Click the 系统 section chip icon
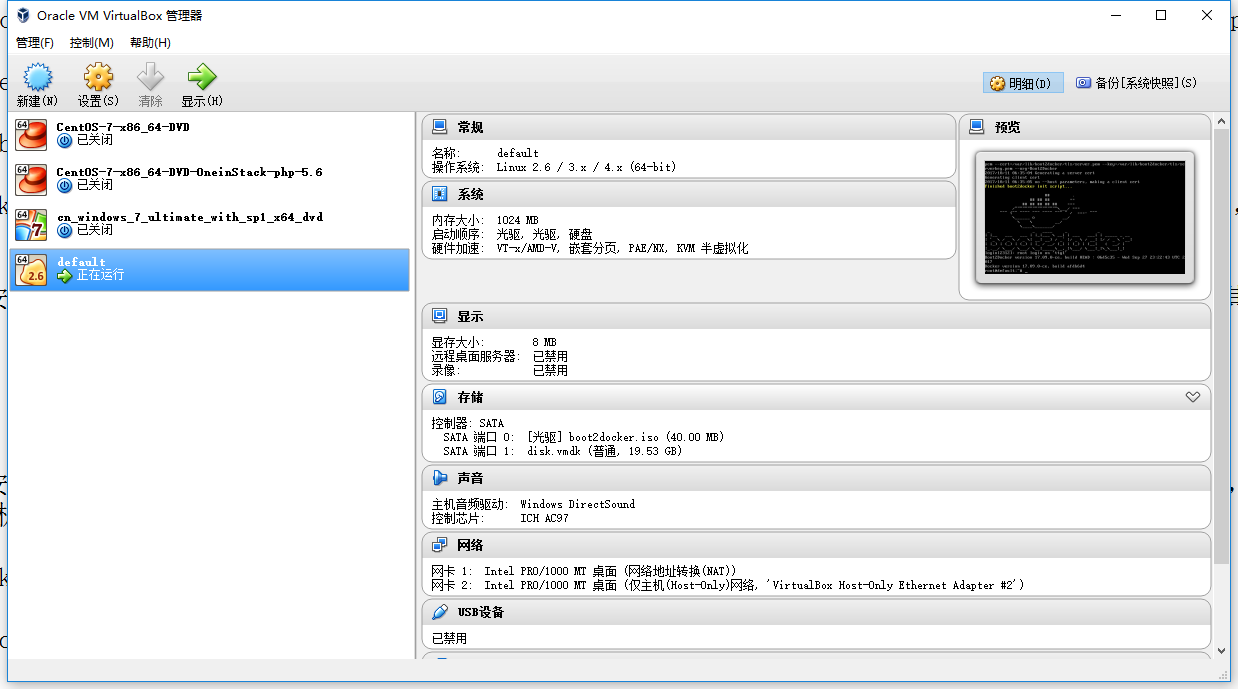The height and width of the screenshot is (689, 1238). [x=440, y=194]
